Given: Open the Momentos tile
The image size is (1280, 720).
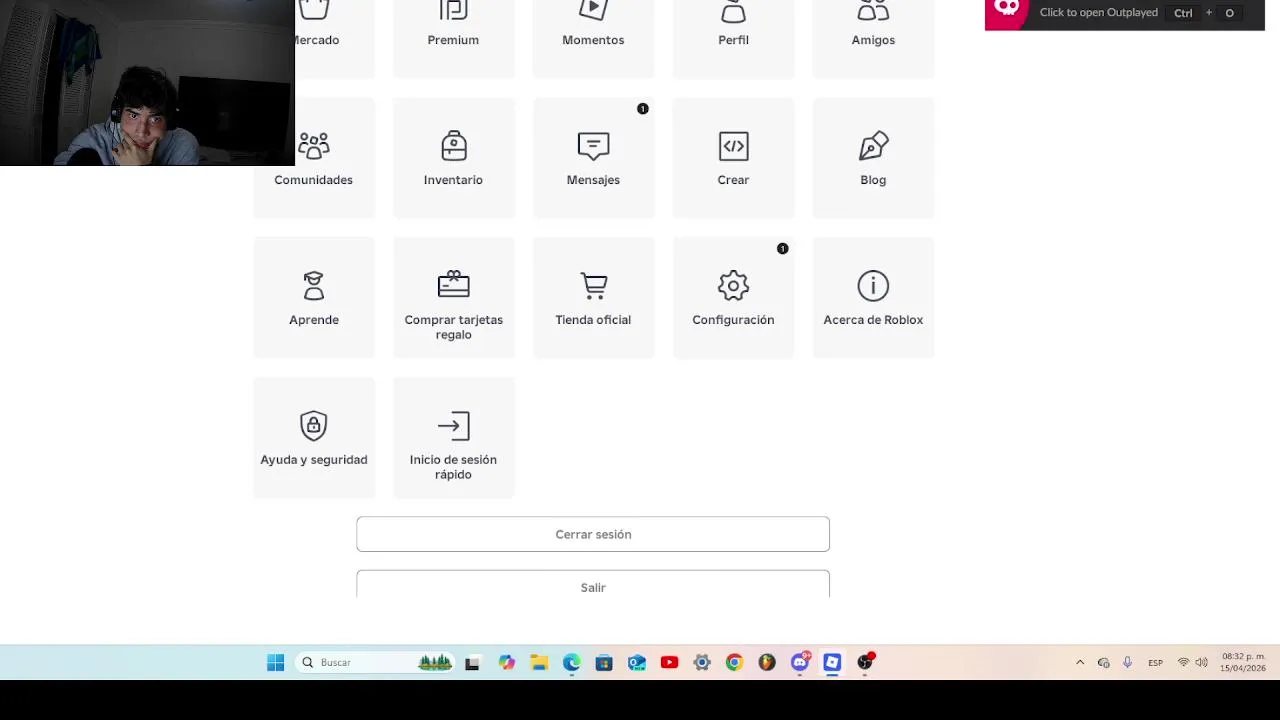Looking at the screenshot, I should click(593, 38).
